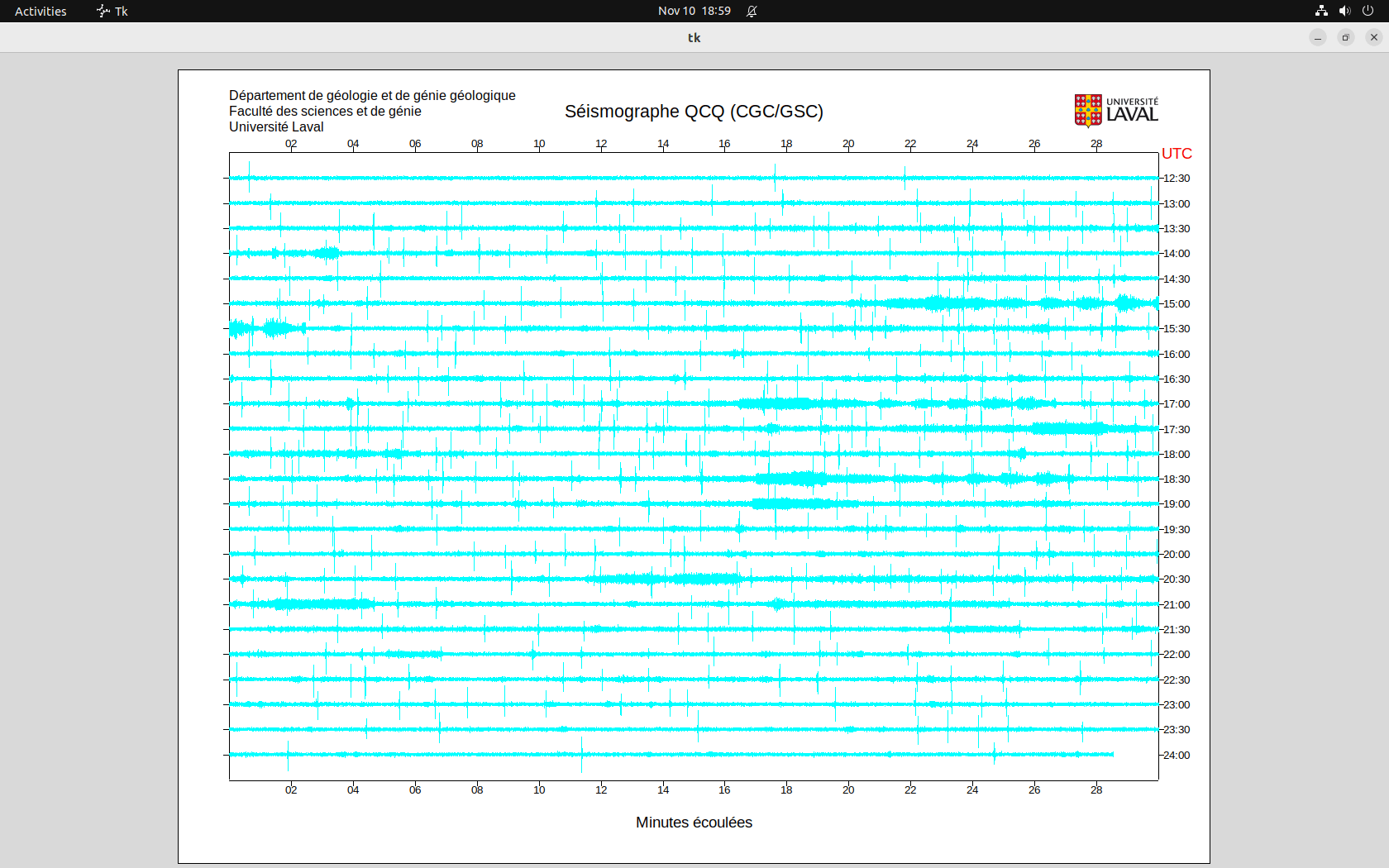Screen dimensions: 1389x868
Task: Select the 15:00 UTC trace label
Action: point(1177,304)
